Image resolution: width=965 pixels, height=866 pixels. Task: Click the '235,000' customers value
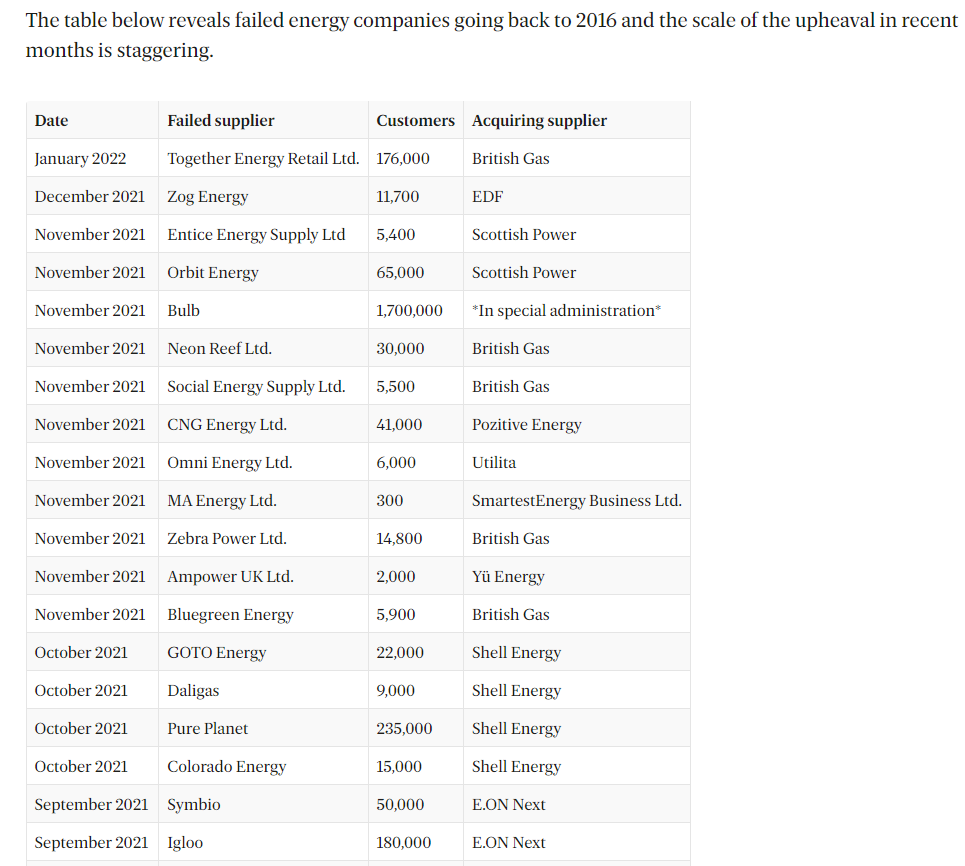pyautogui.click(x=404, y=729)
